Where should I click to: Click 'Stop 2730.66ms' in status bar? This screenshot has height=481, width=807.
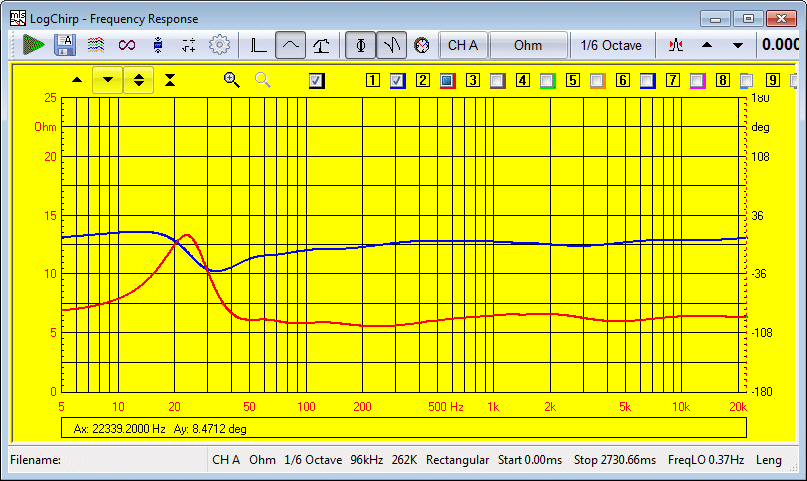pyautogui.click(x=615, y=460)
